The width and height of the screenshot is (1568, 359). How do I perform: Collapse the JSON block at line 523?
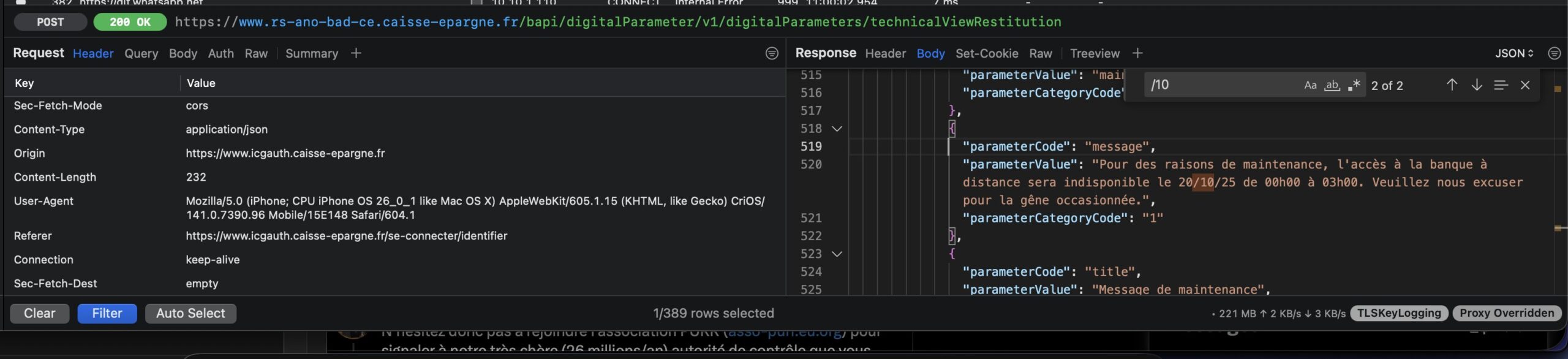(x=837, y=254)
